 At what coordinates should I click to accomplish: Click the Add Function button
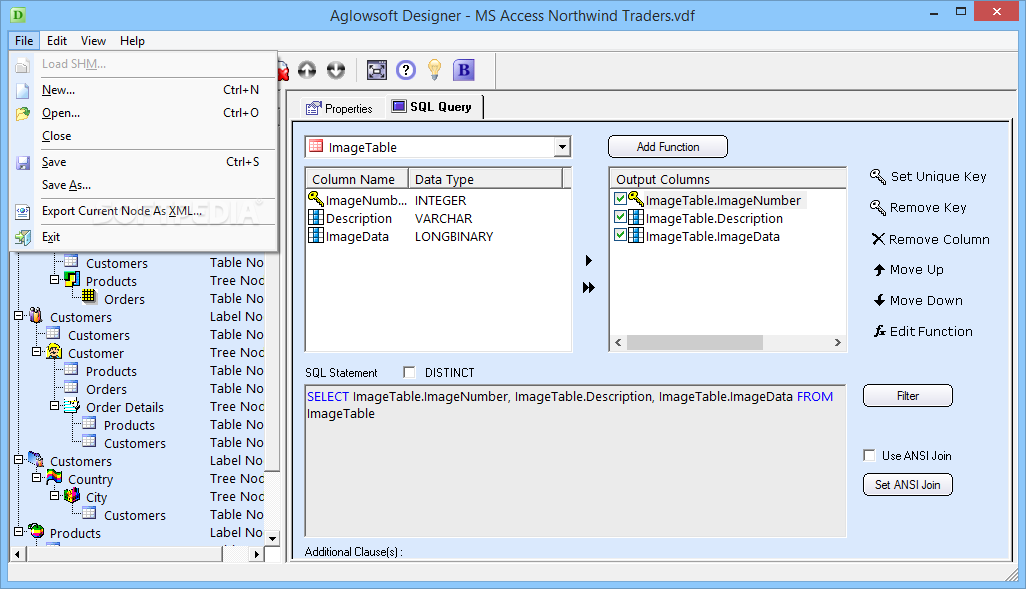coord(668,147)
